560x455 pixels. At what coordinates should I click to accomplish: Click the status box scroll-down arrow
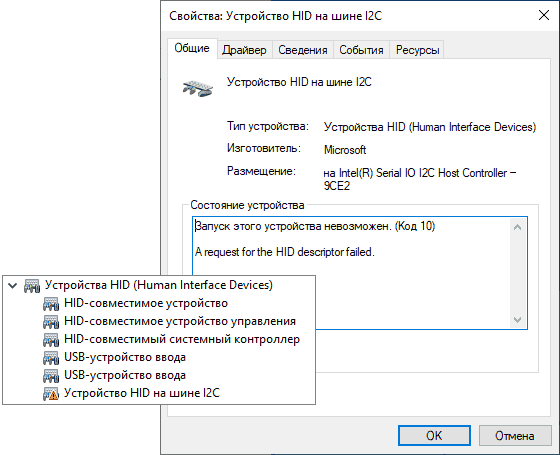pos(517,320)
